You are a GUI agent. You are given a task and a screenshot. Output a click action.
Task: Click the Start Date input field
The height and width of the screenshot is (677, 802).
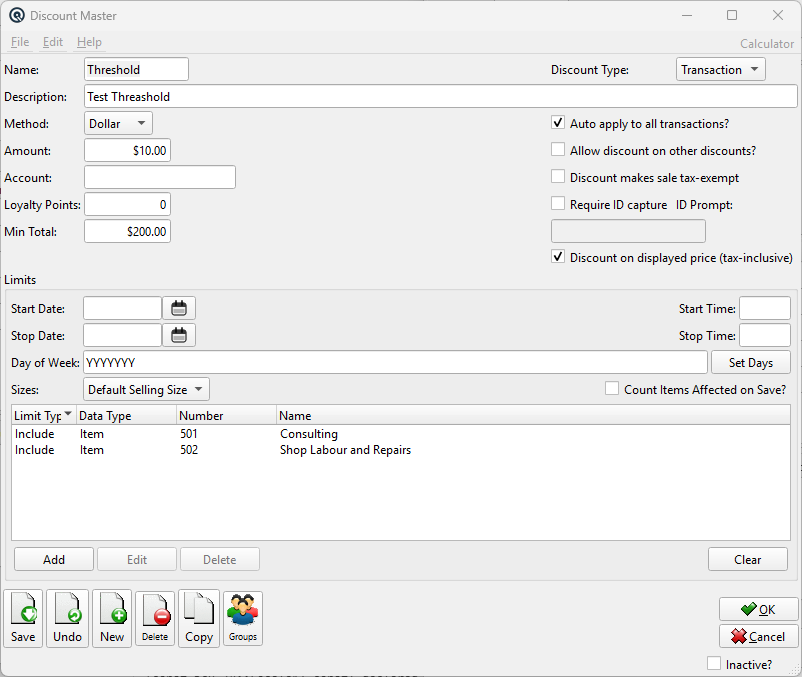pos(123,308)
